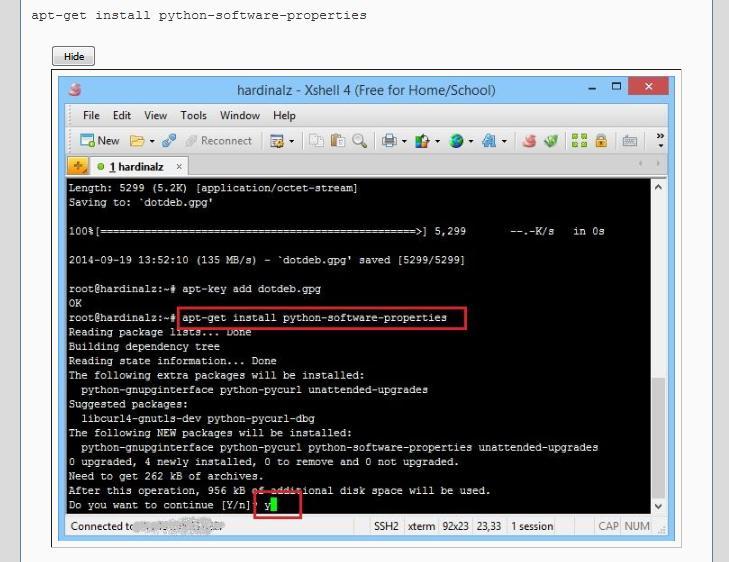The image size is (729, 562).
Task: Click the Font icon
Action: (489, 140)
